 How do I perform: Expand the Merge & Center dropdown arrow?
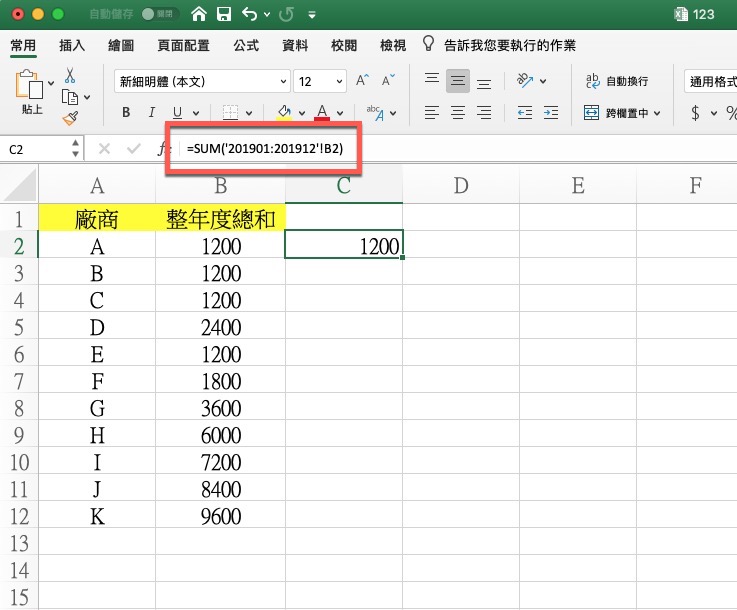(x=657, y=114)
